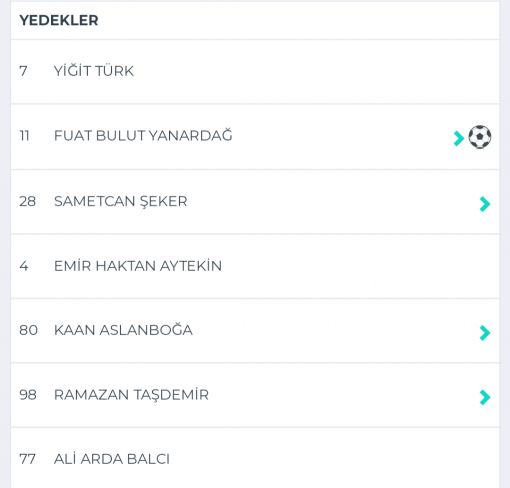Screen dimensions: 510x488
Task: Click jersey number 98
Action: [x=28, y=395]
